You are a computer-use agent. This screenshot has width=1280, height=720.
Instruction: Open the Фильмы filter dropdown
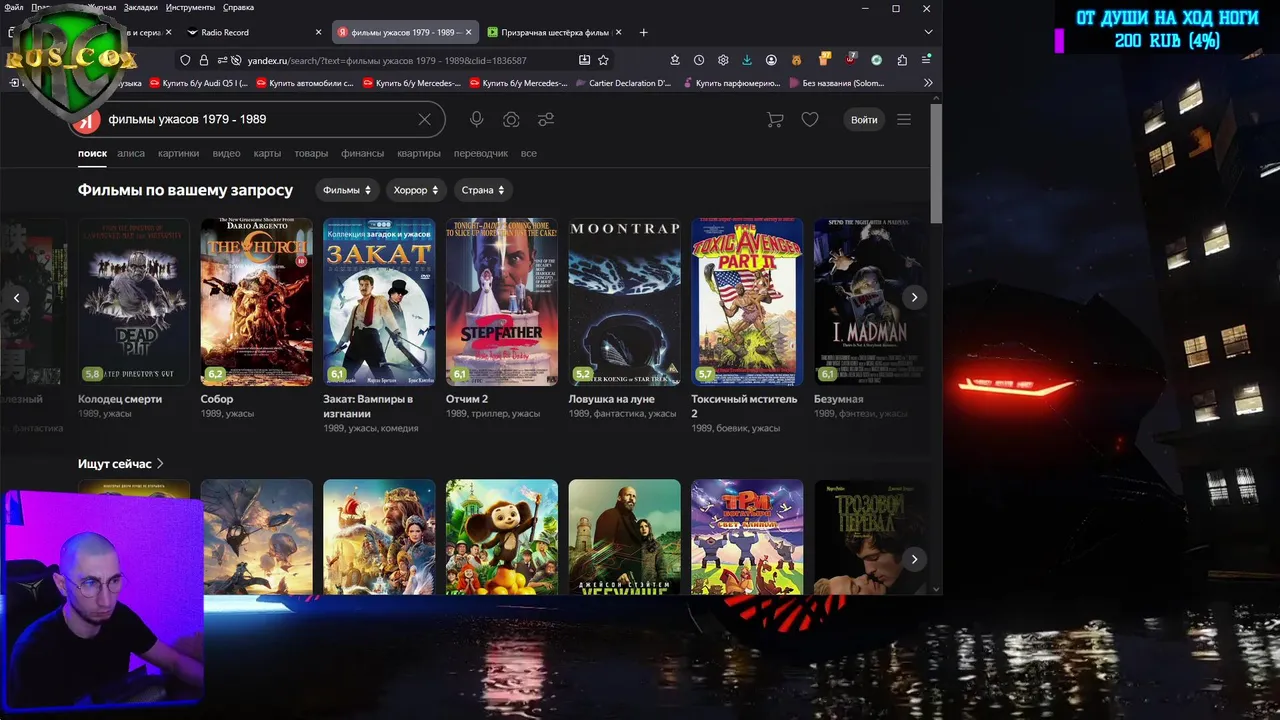pyautogui.click(x=347, y=190)
